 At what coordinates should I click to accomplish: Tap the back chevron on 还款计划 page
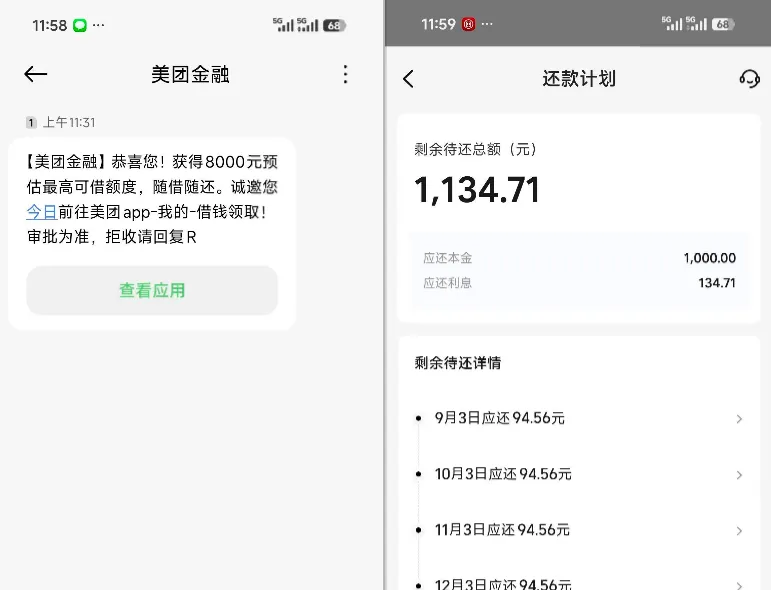pyautogui.click(x=408, y=79)
